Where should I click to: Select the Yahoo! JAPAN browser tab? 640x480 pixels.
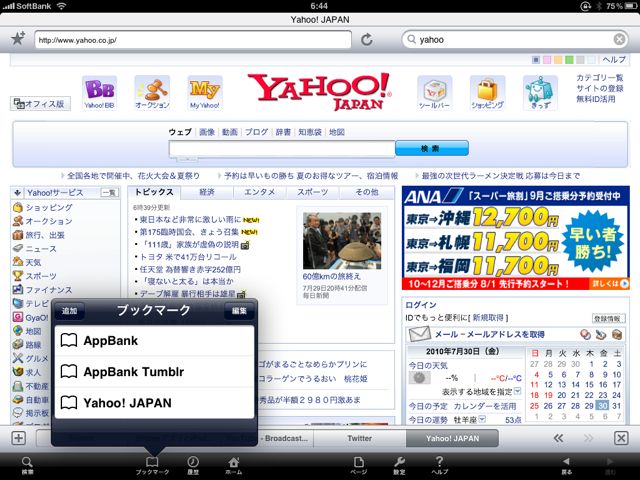pyautogui.click(x=452, y=438)
